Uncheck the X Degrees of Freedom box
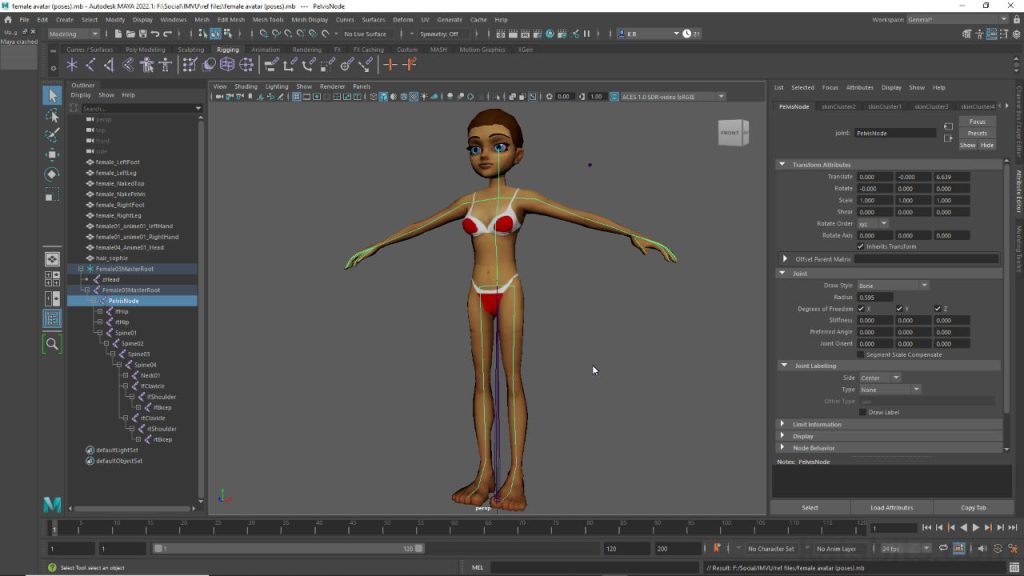The width and height of the screenshot is (1024, 576). [861, 307]
